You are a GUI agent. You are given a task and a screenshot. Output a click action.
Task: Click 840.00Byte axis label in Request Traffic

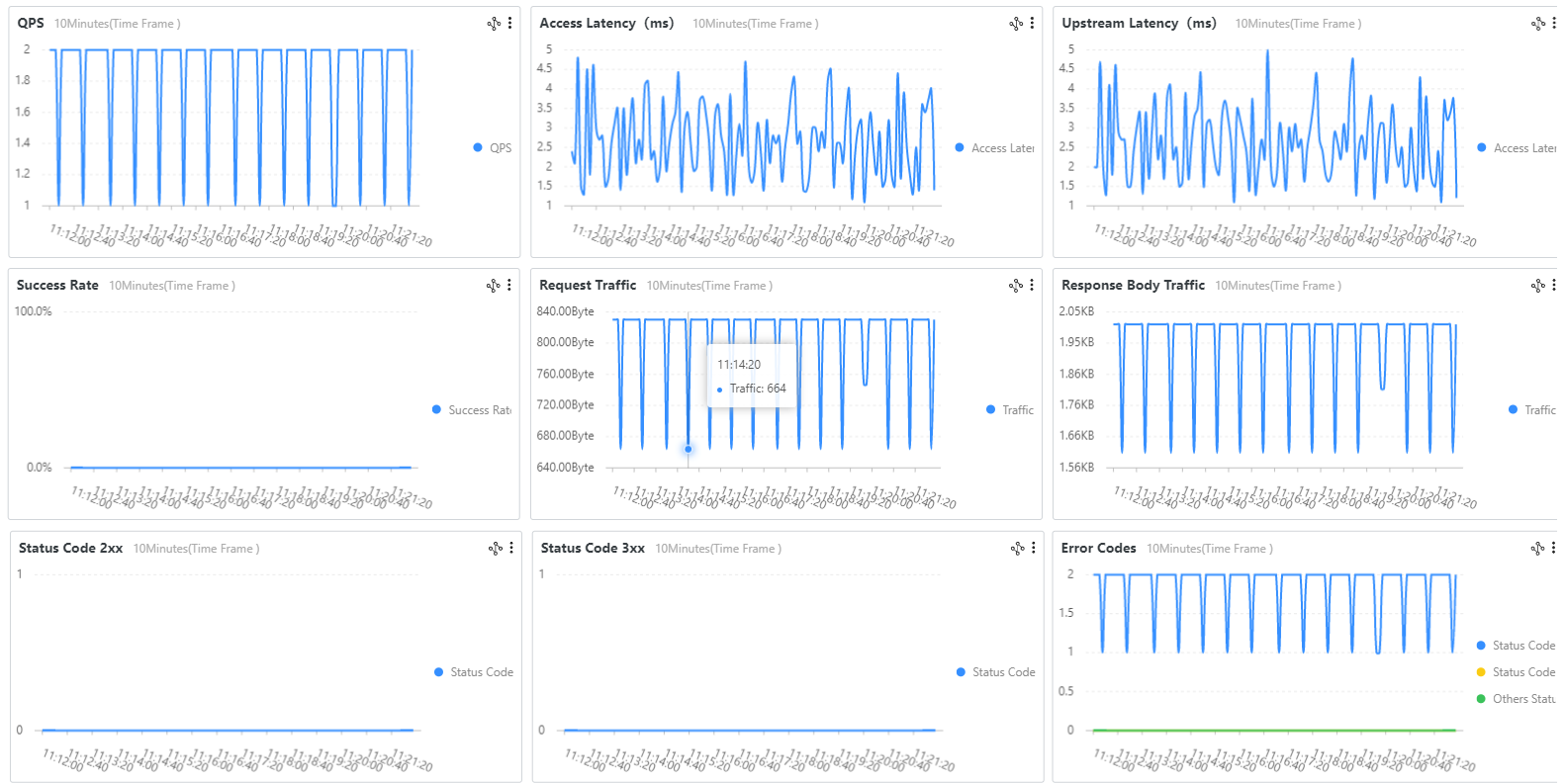tap(565, 311)
